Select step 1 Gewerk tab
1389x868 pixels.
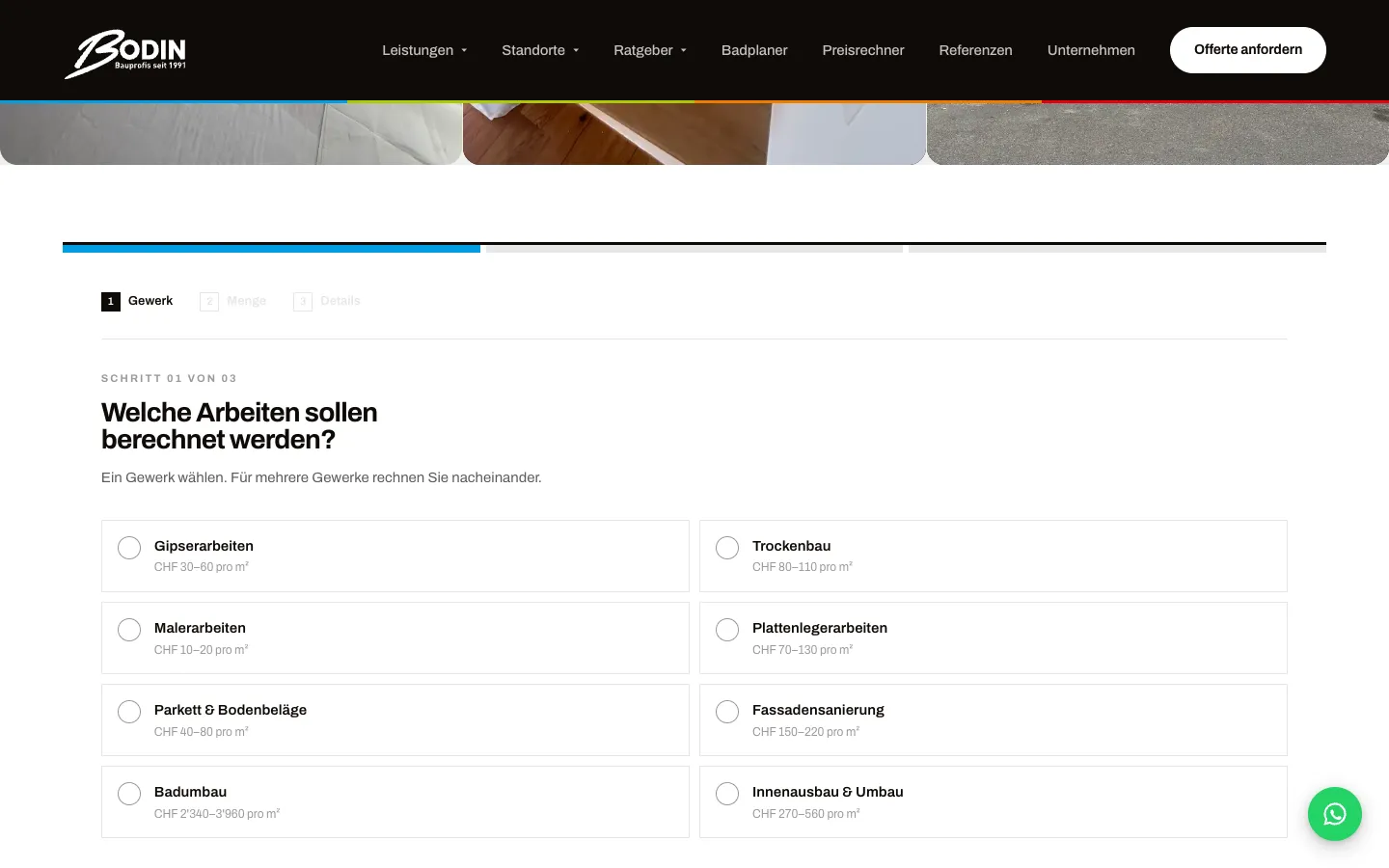tap(137, 301)
